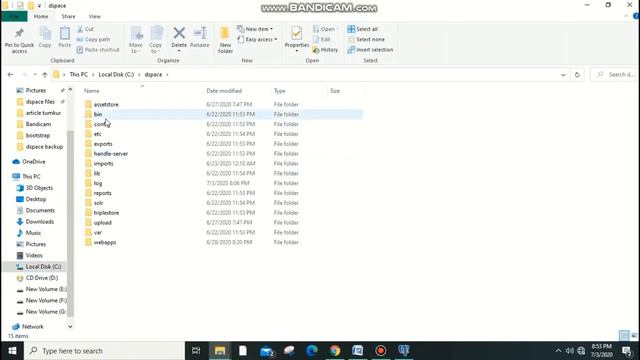Sort by Date modified column
Screen dimensions: 640x360
point(224,91)
